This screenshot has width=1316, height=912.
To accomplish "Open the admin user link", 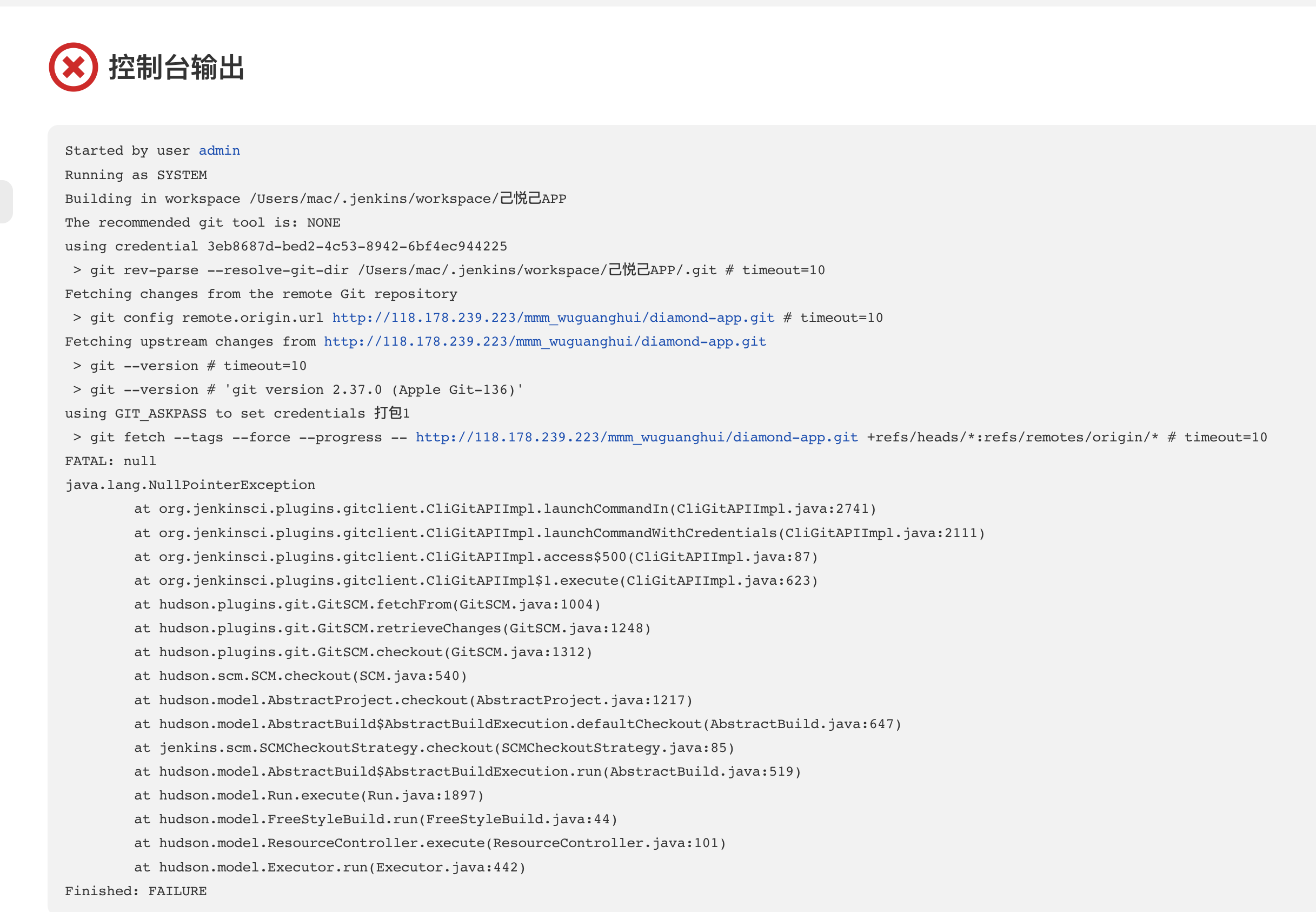I will [220, 151].
